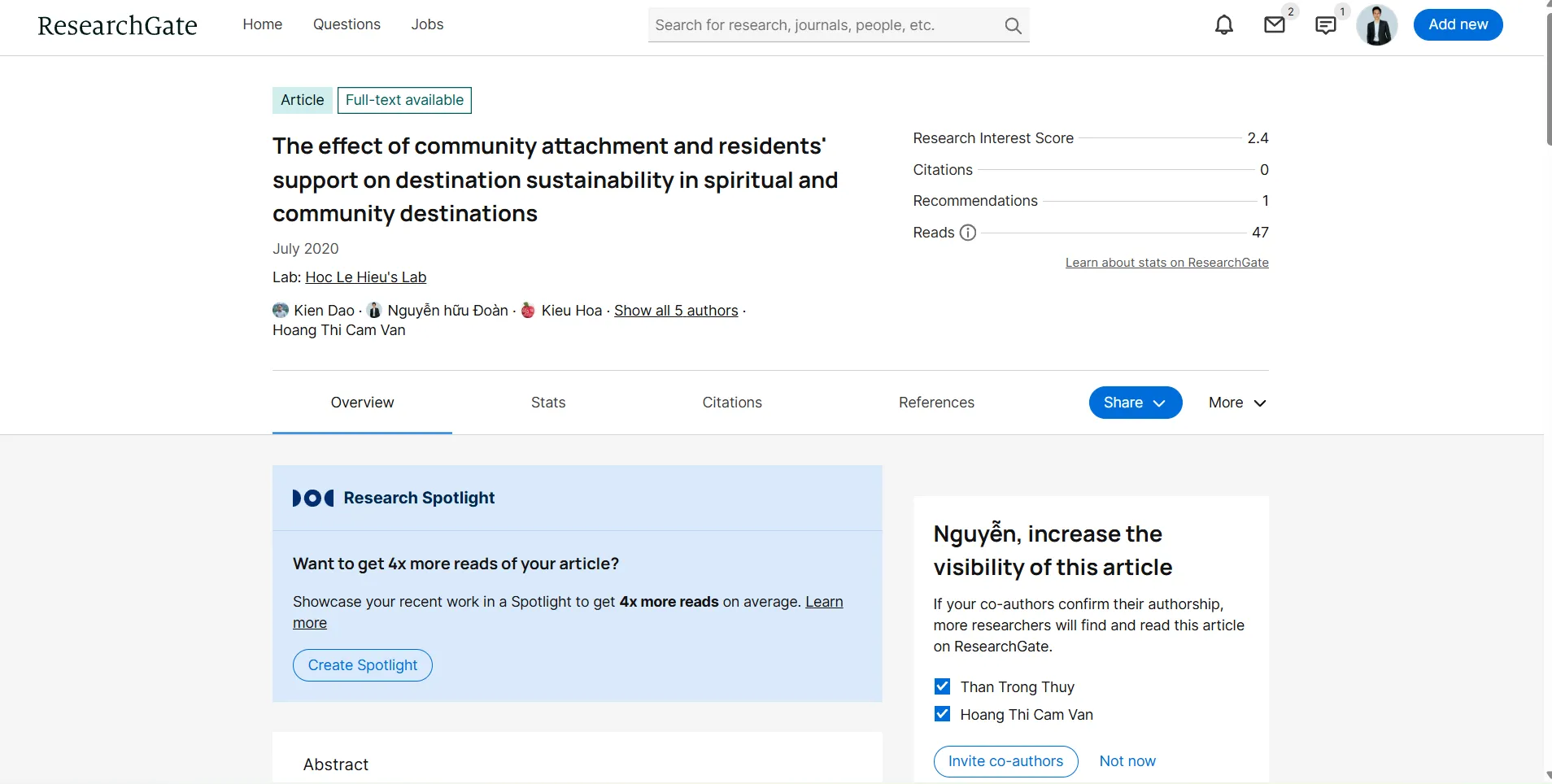Click Kien Dao's author avatar

tap(281, 310)
